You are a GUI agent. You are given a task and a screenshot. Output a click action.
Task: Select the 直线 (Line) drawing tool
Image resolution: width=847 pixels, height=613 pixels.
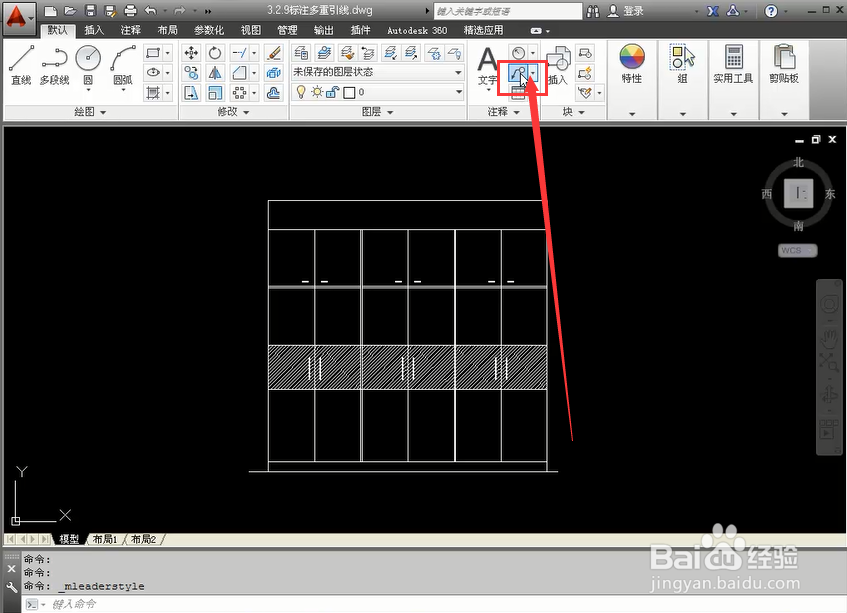22,65
